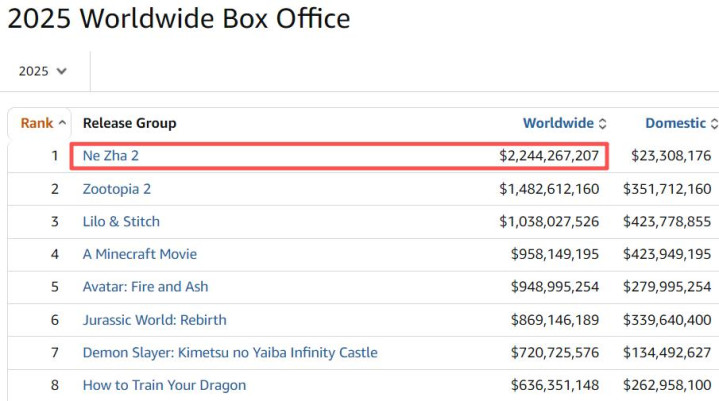The width and height of the screenshot is (719, 401).
Task: Open the 2025 year dropdown
Action: (43, 71)
